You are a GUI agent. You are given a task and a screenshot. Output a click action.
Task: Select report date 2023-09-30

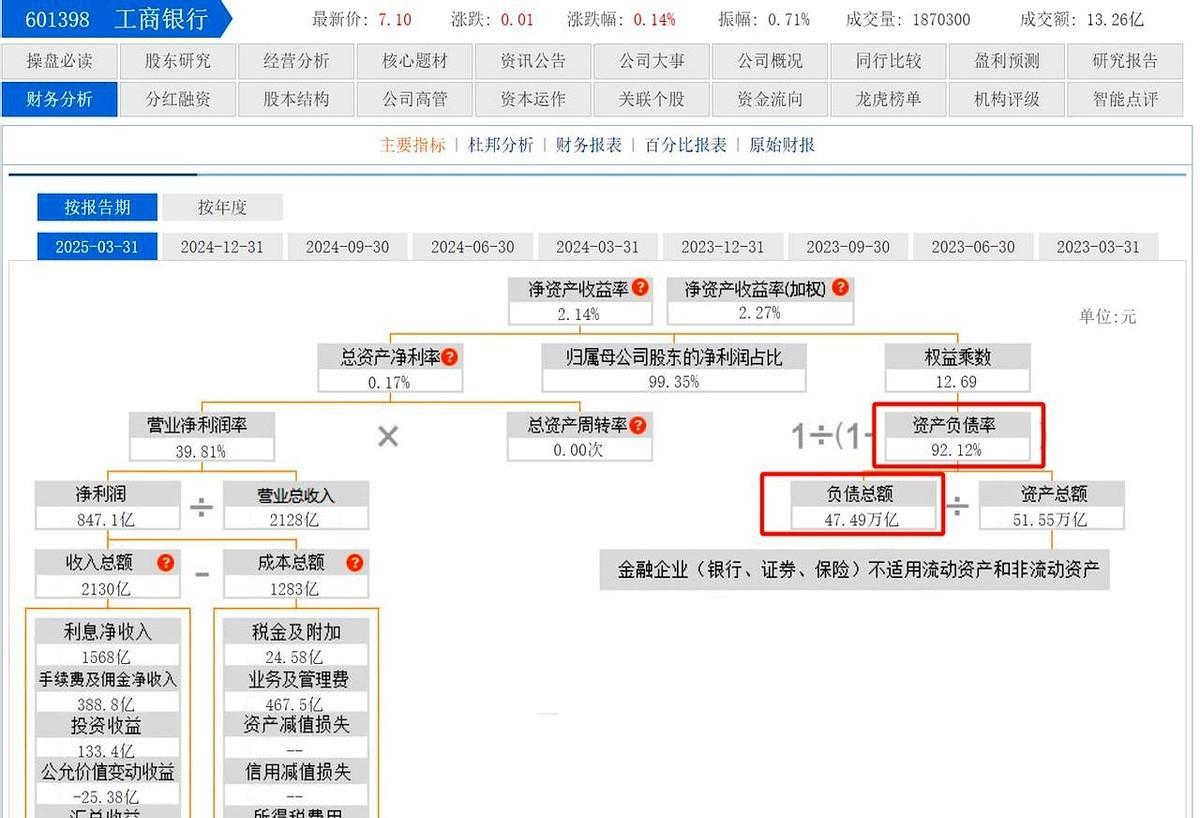(848, 247)
